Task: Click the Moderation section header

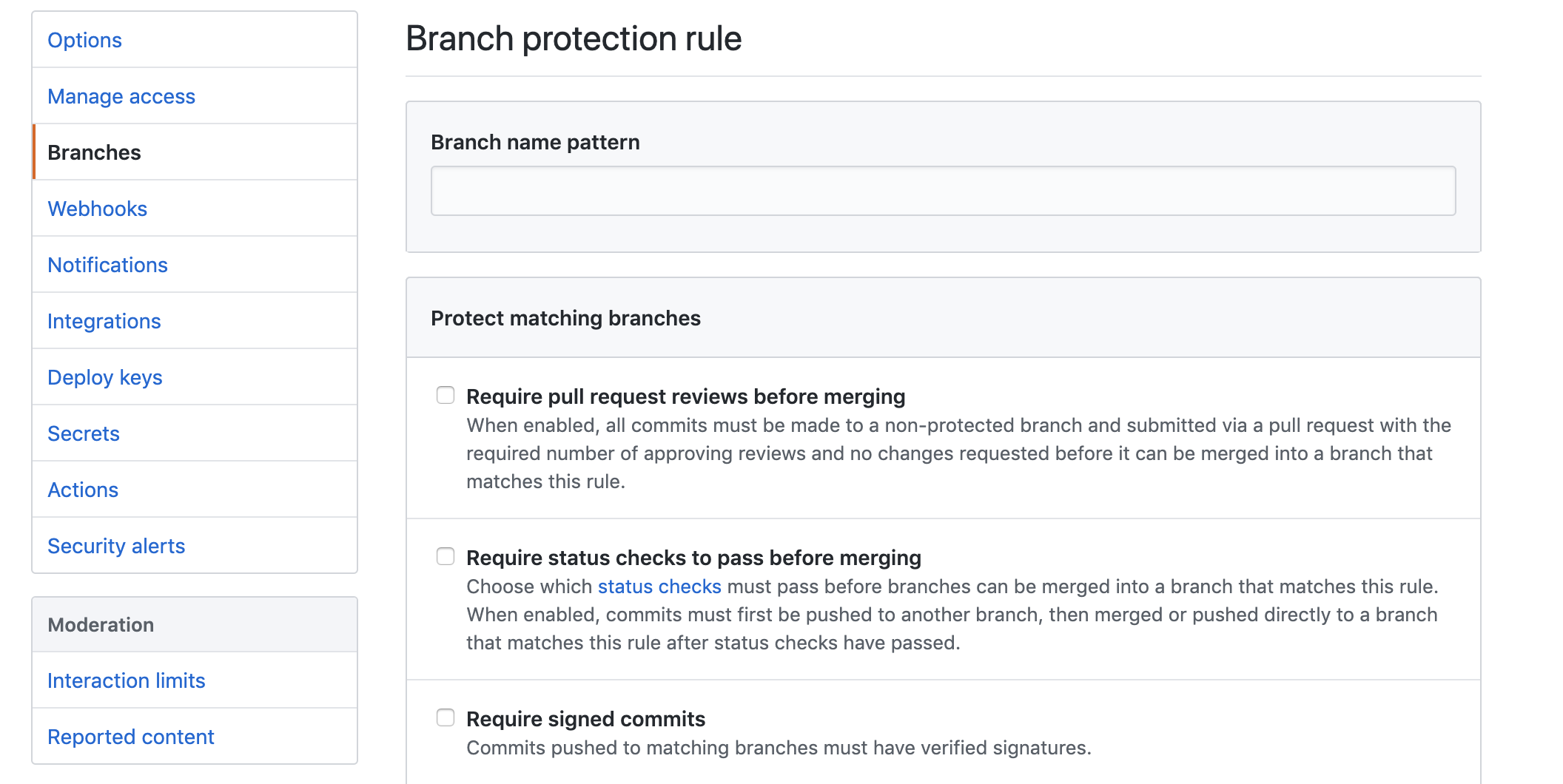Action: [101, 624]
